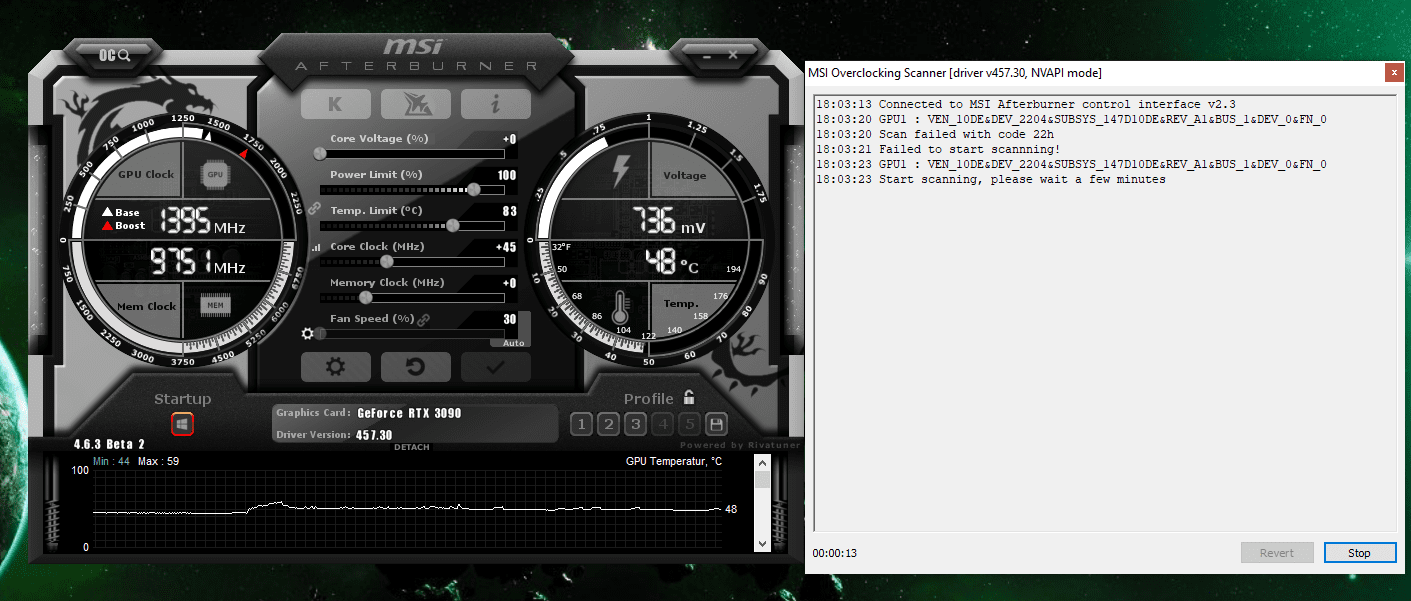Save profile using the floppy disk icon
This screenshot has height=601, width=1411.
pos(716,424)
